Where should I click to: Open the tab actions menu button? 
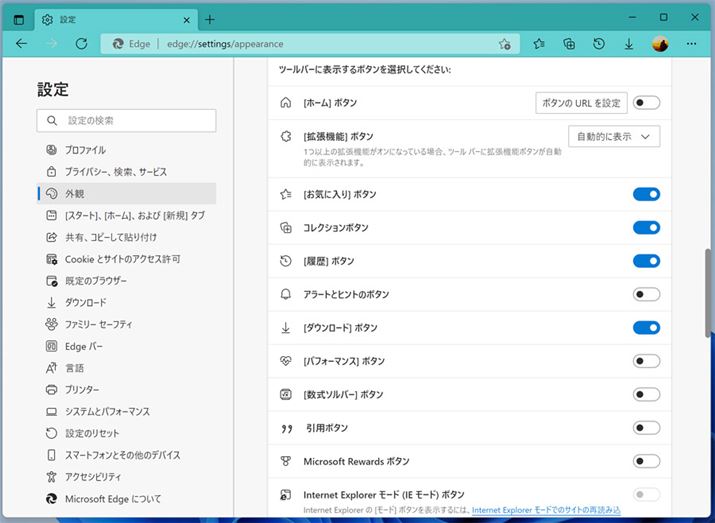(18, 19)
